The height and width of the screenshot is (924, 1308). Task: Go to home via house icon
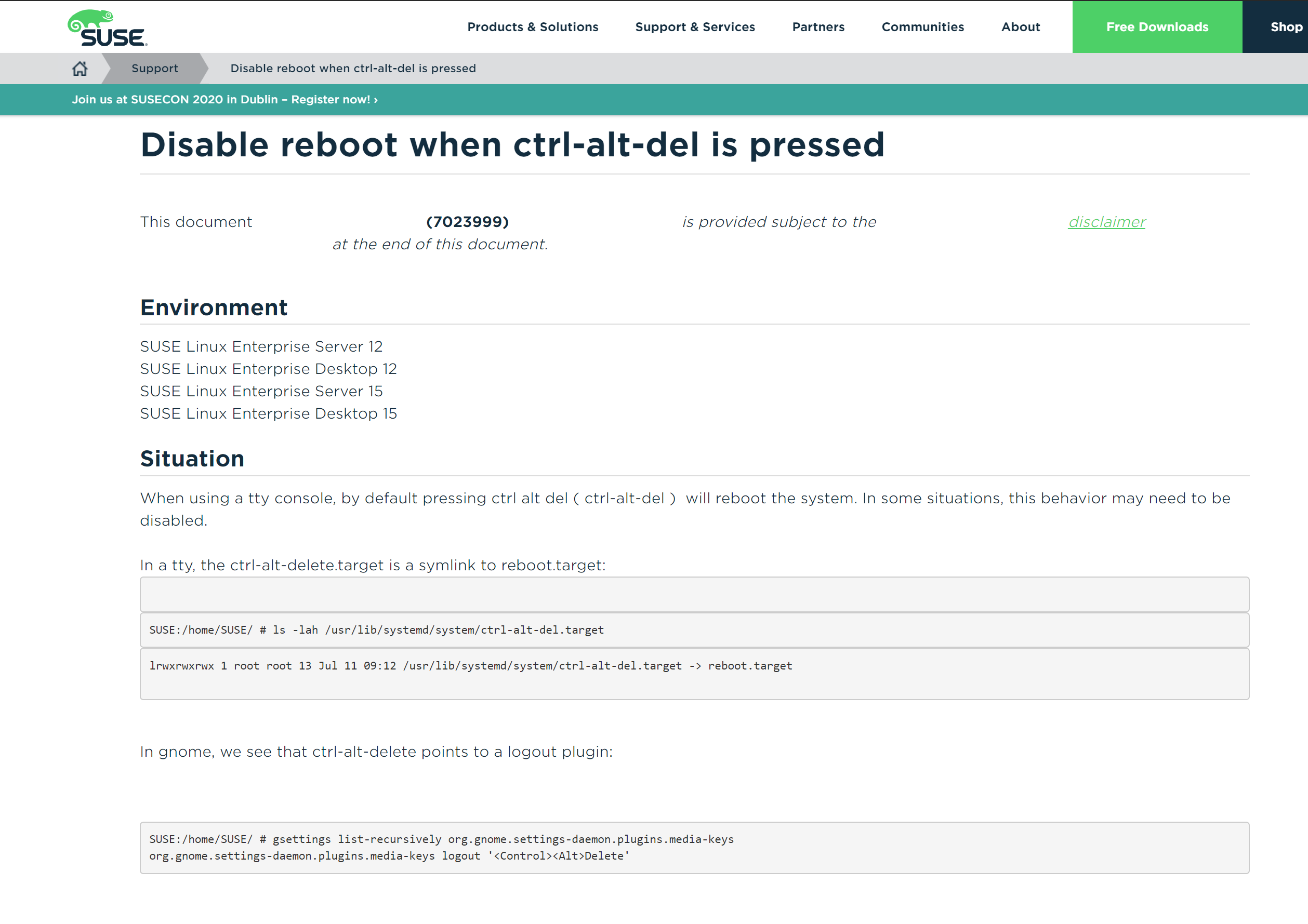coord(80,69)
